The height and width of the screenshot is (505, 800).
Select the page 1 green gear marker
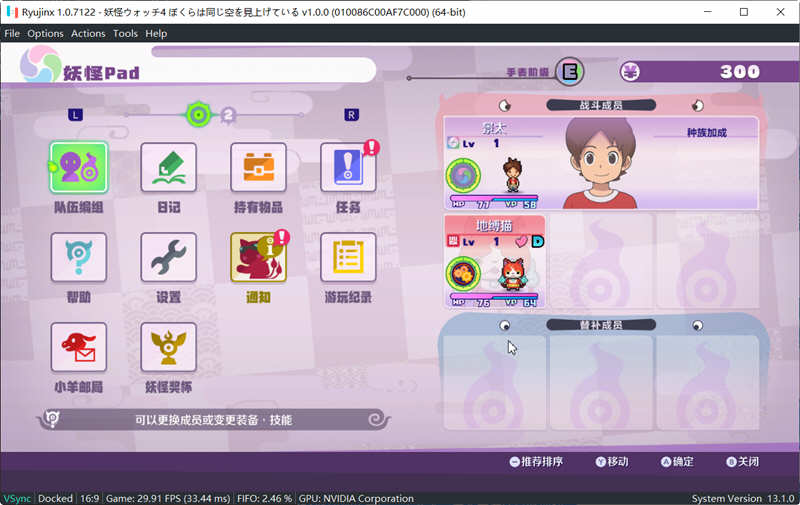coord(198,115)
